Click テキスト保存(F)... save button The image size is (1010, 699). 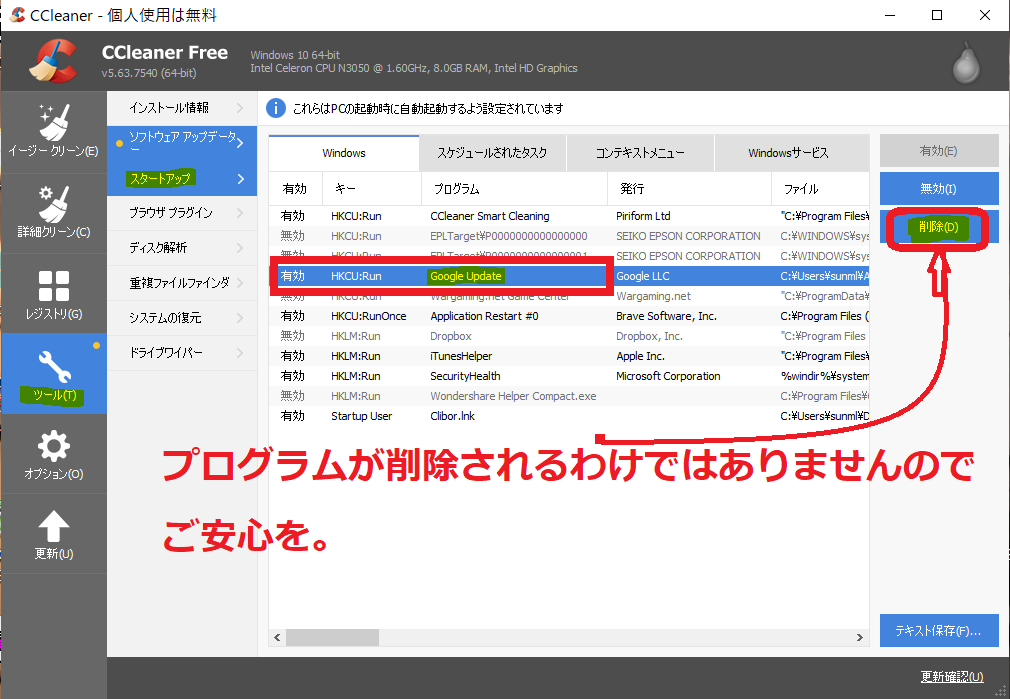[939, 631]
